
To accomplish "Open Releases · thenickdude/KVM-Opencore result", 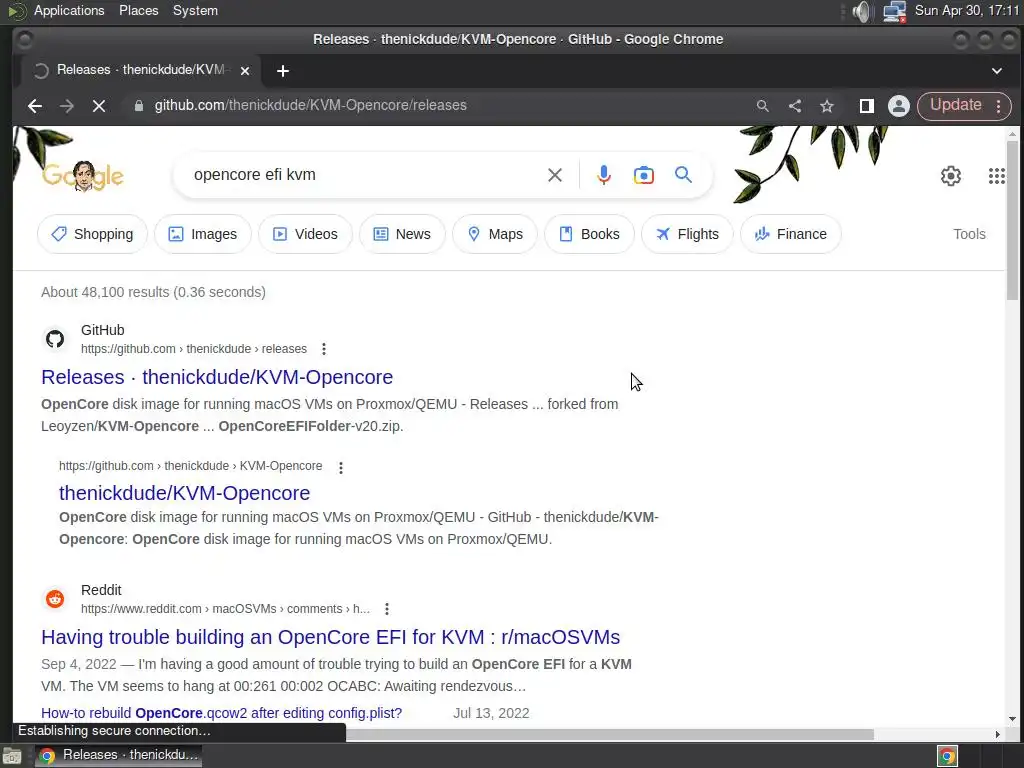I will pyautogui.click(x=217, y=377).
